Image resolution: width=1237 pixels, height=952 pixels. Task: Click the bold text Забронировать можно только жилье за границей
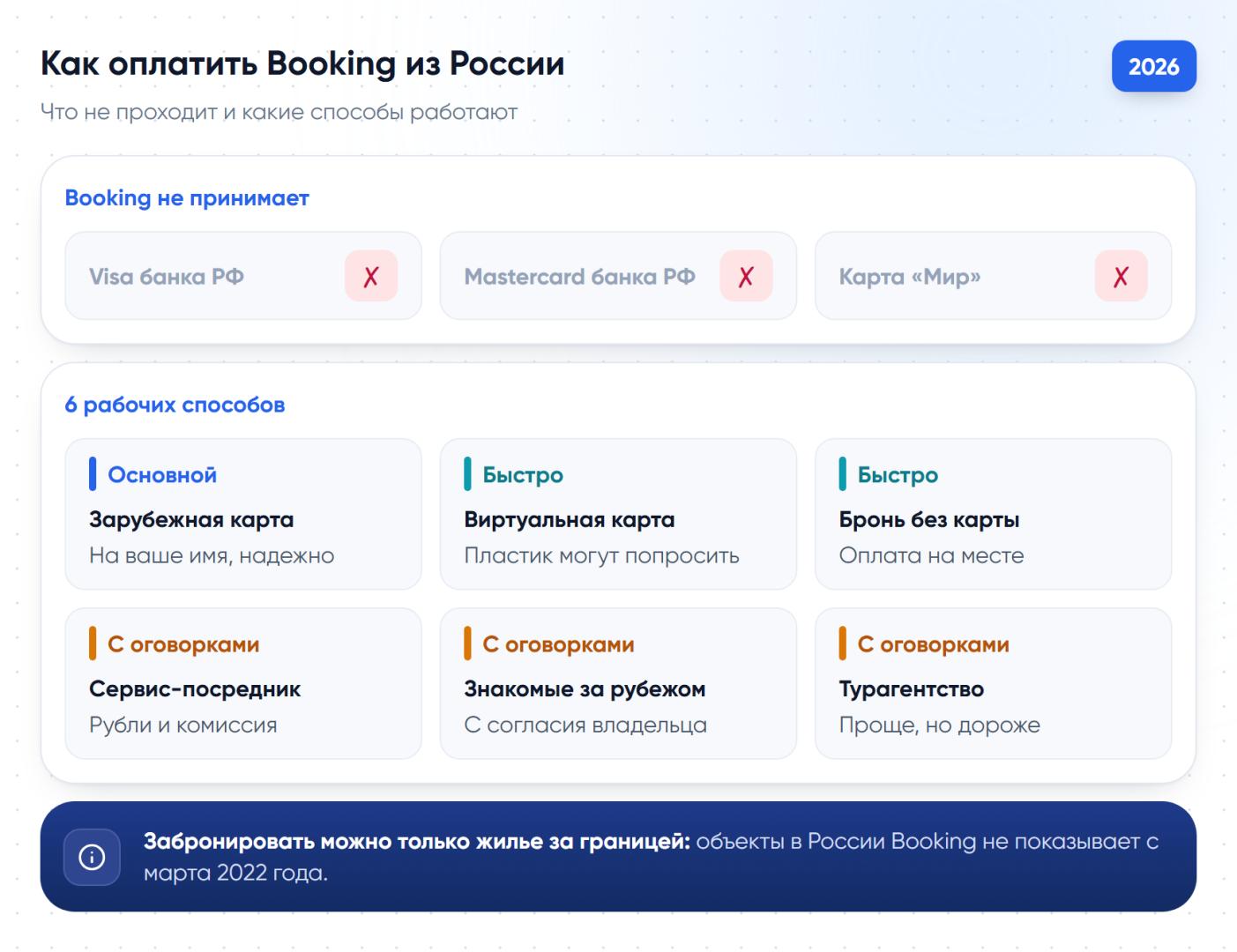417,842
